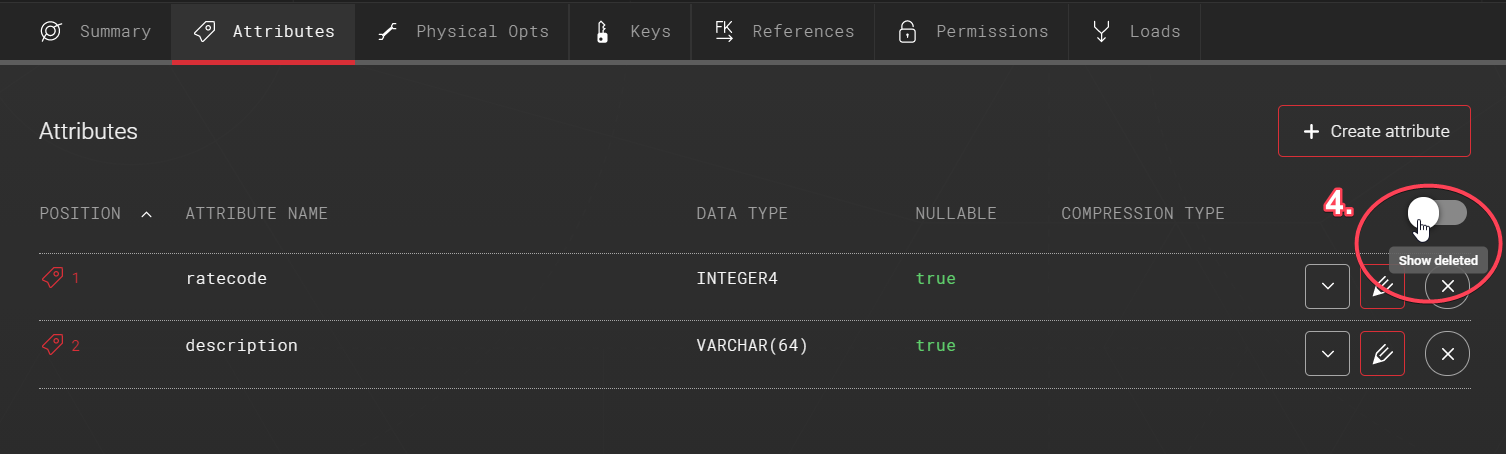
Task: Switch to the Loads tab
Action: pos(1135,31)
